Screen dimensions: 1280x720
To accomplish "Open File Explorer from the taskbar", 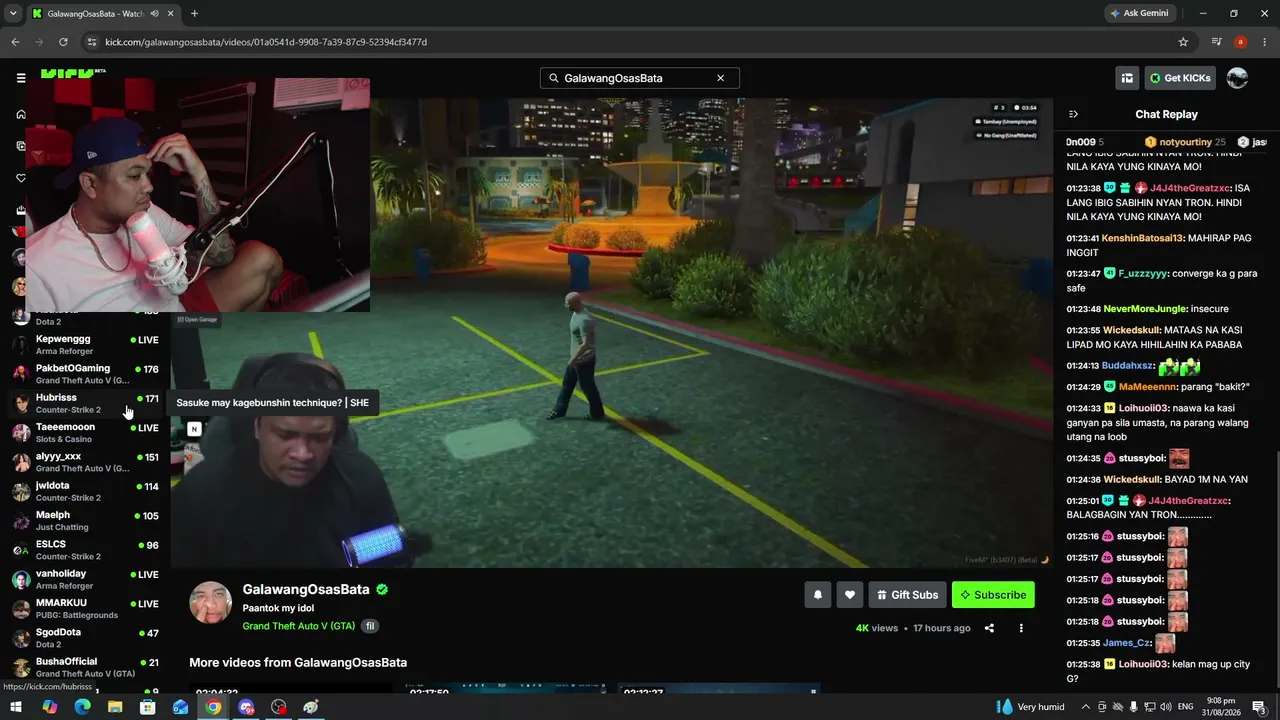I will (x=115, y=707).
